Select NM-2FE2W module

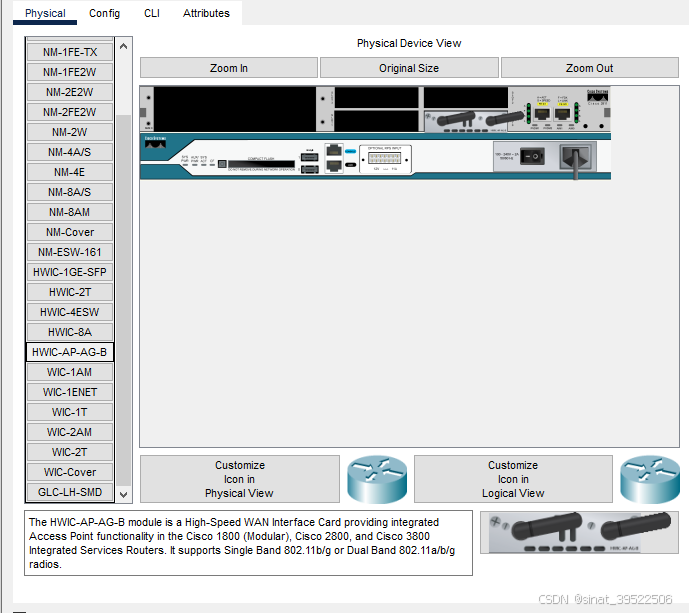pos(70,112)
